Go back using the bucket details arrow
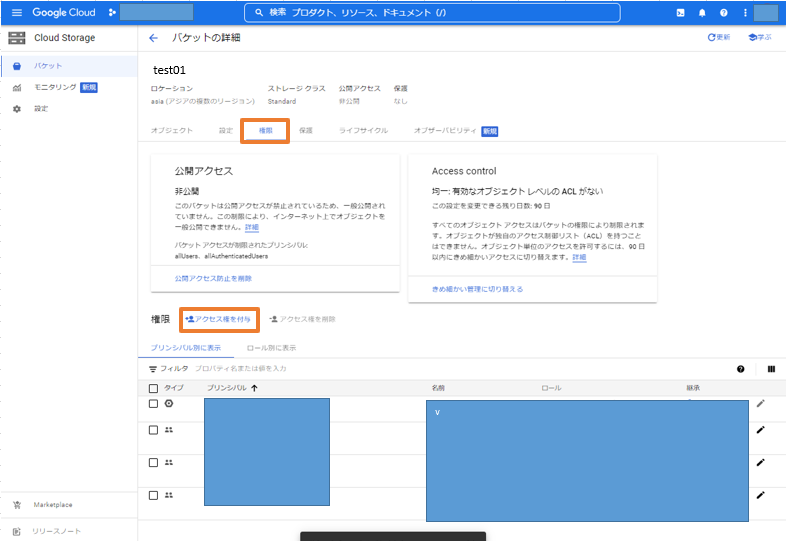The height and width of the screenshot is (541, 786). [x=153, y=38]
